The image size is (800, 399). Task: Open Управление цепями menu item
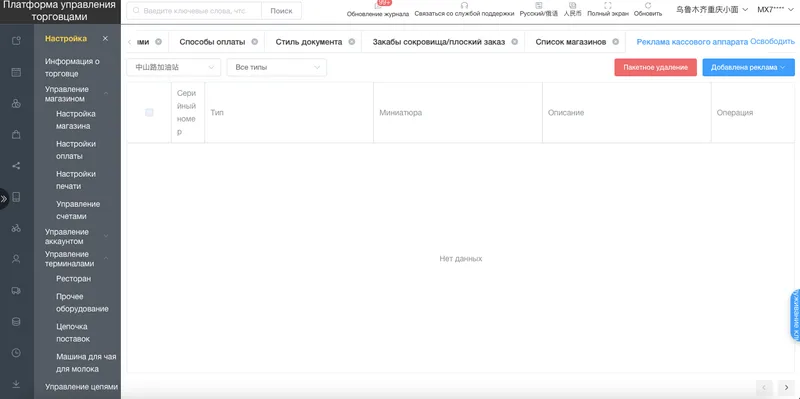[81, 387]
